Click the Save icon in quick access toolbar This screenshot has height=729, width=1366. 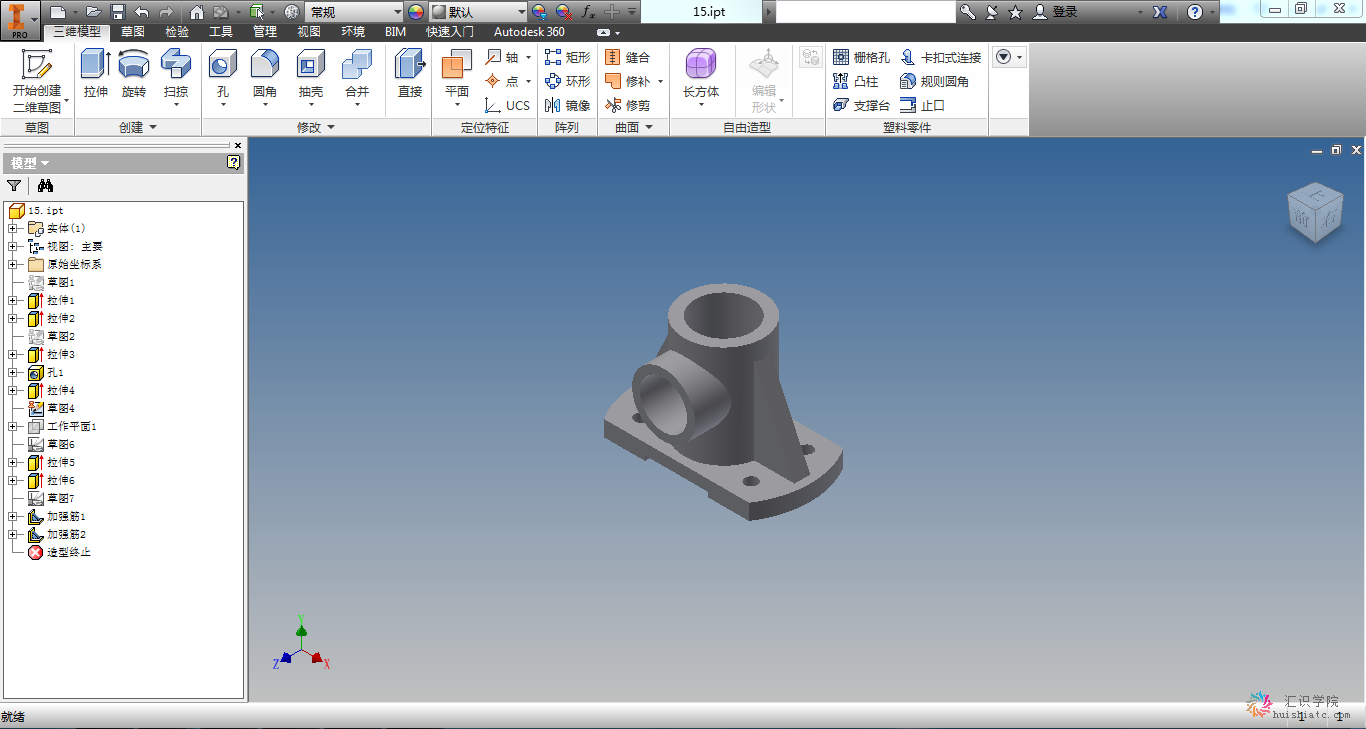(x=118, y=12)
